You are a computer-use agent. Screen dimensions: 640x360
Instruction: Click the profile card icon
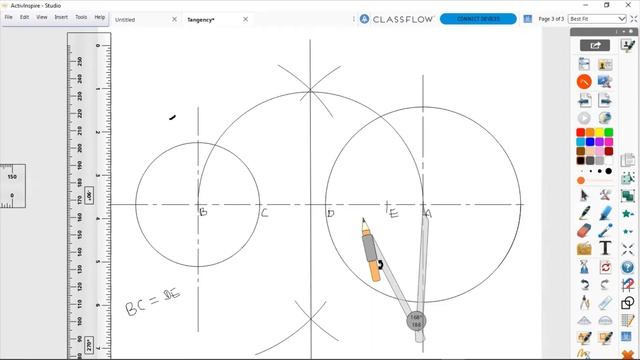pyautogui.click(x=605, y=64)
